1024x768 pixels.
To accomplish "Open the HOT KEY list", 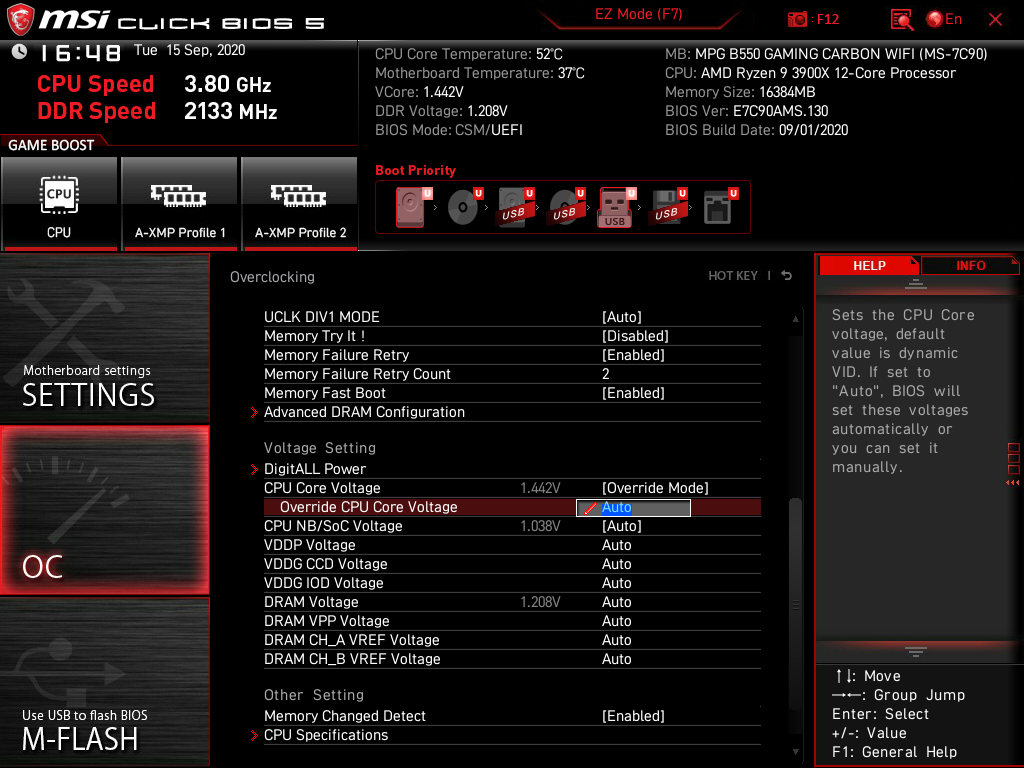I will [733, 276].
